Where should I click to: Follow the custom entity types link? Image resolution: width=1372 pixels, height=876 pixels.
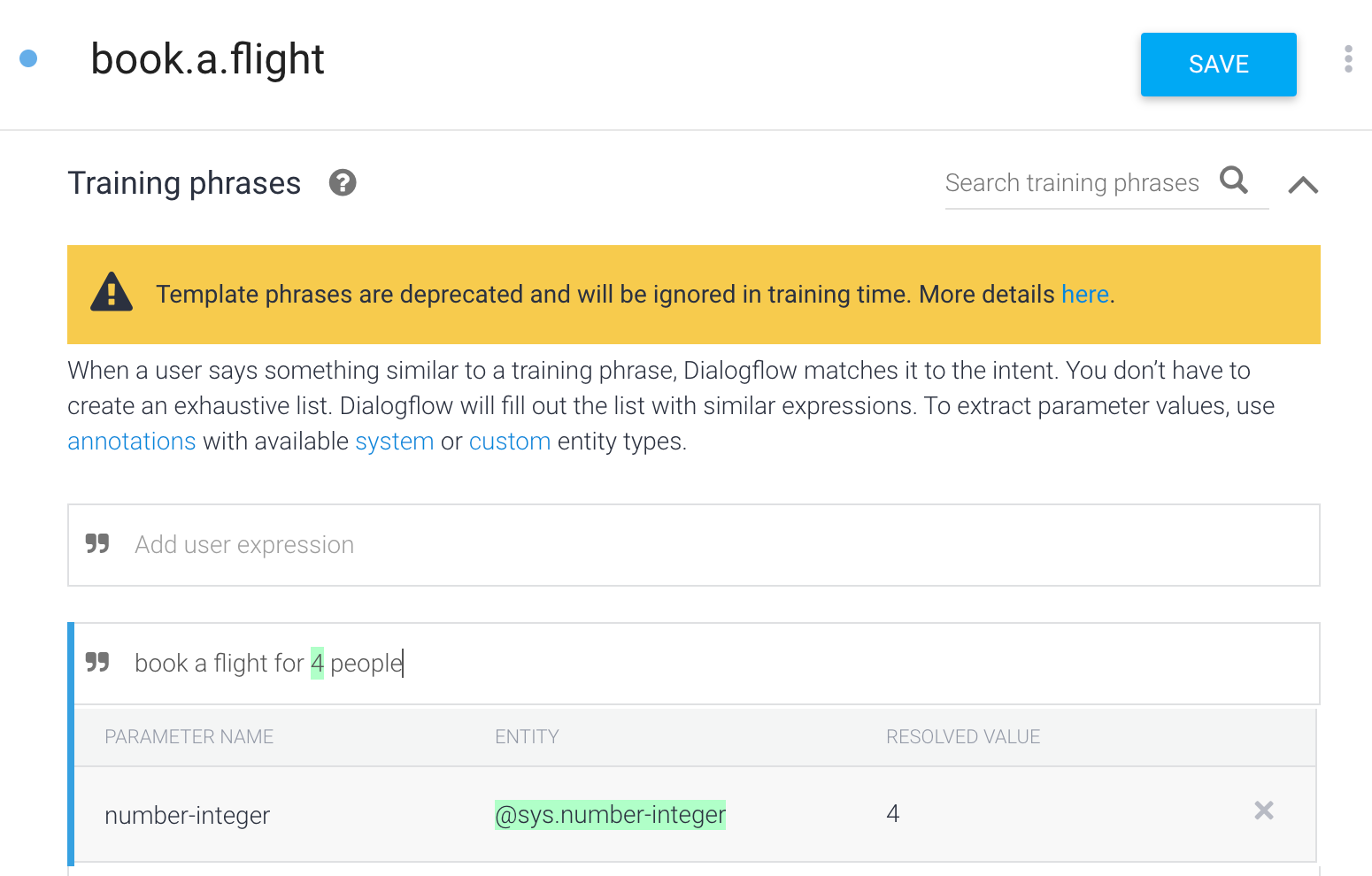(x=510, y=442)
